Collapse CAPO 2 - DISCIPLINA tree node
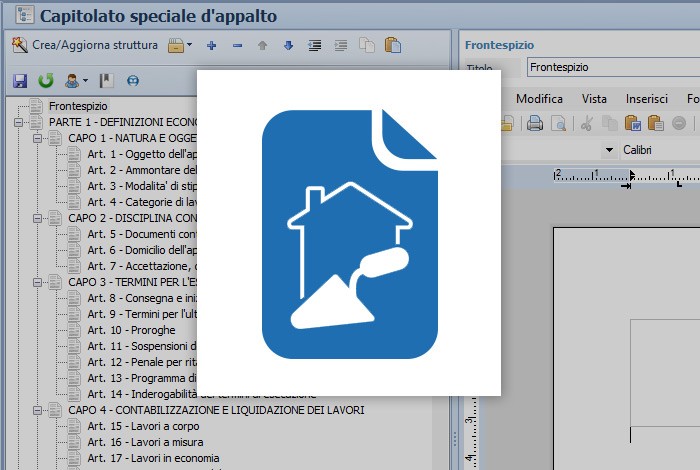The height and width of the screenshot is (470, 700). point(37,218)
